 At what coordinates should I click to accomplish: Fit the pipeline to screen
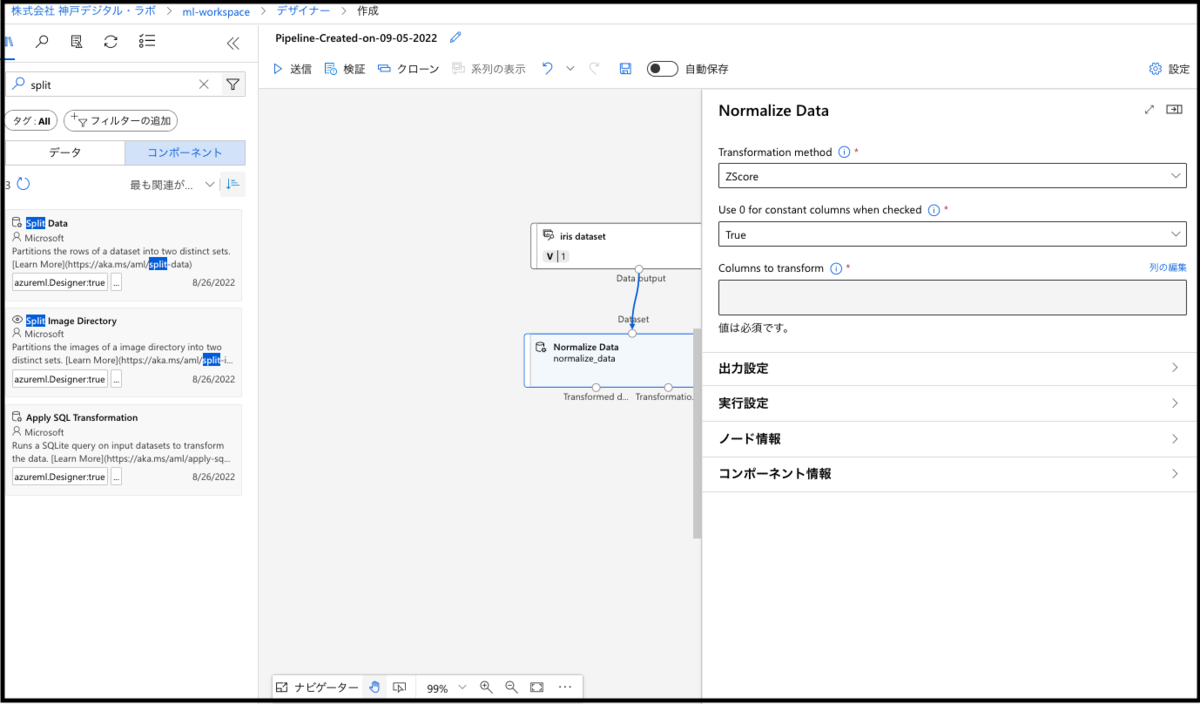pos(537,687)
